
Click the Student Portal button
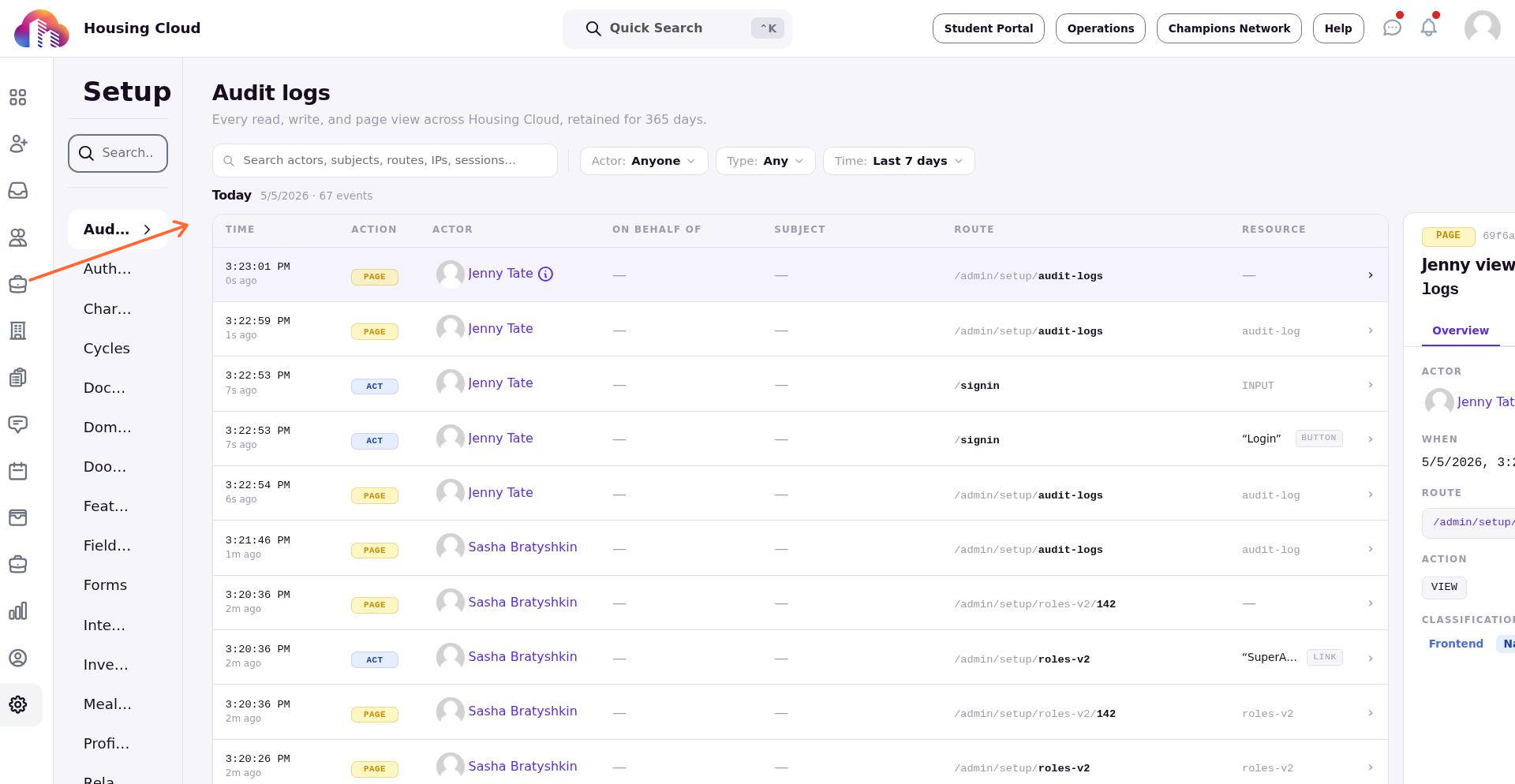coord(988,28)
